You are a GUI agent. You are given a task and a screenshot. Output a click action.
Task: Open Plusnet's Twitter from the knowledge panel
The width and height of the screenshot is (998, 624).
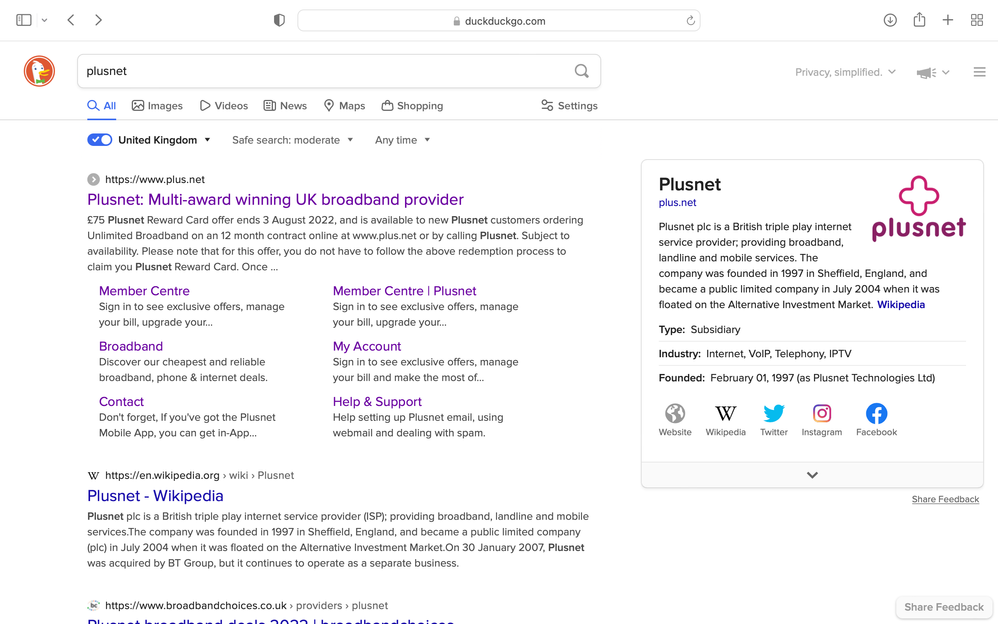(x=774, y=414)
